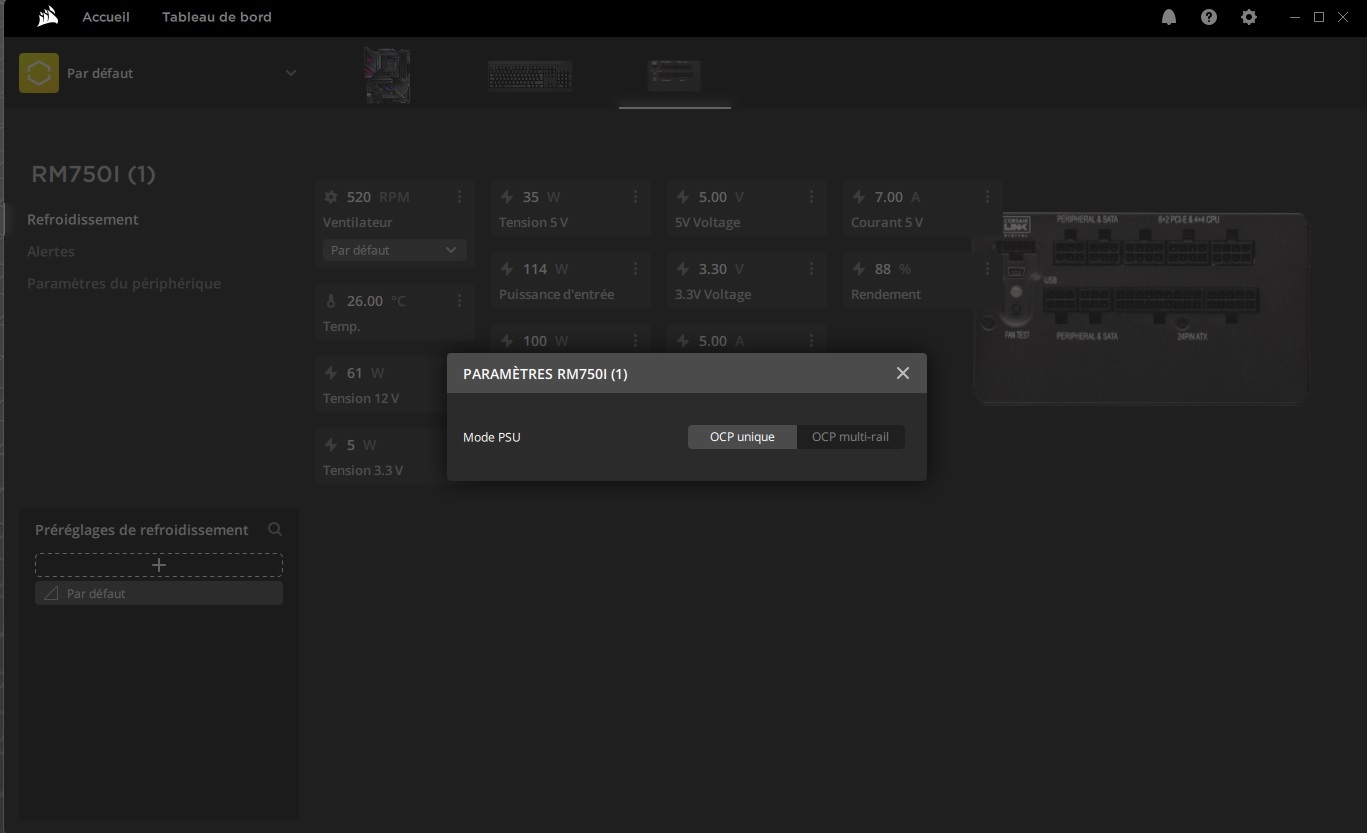Select the Refroidissement section
1367x833 pixels.
click(x=83, y=219)
